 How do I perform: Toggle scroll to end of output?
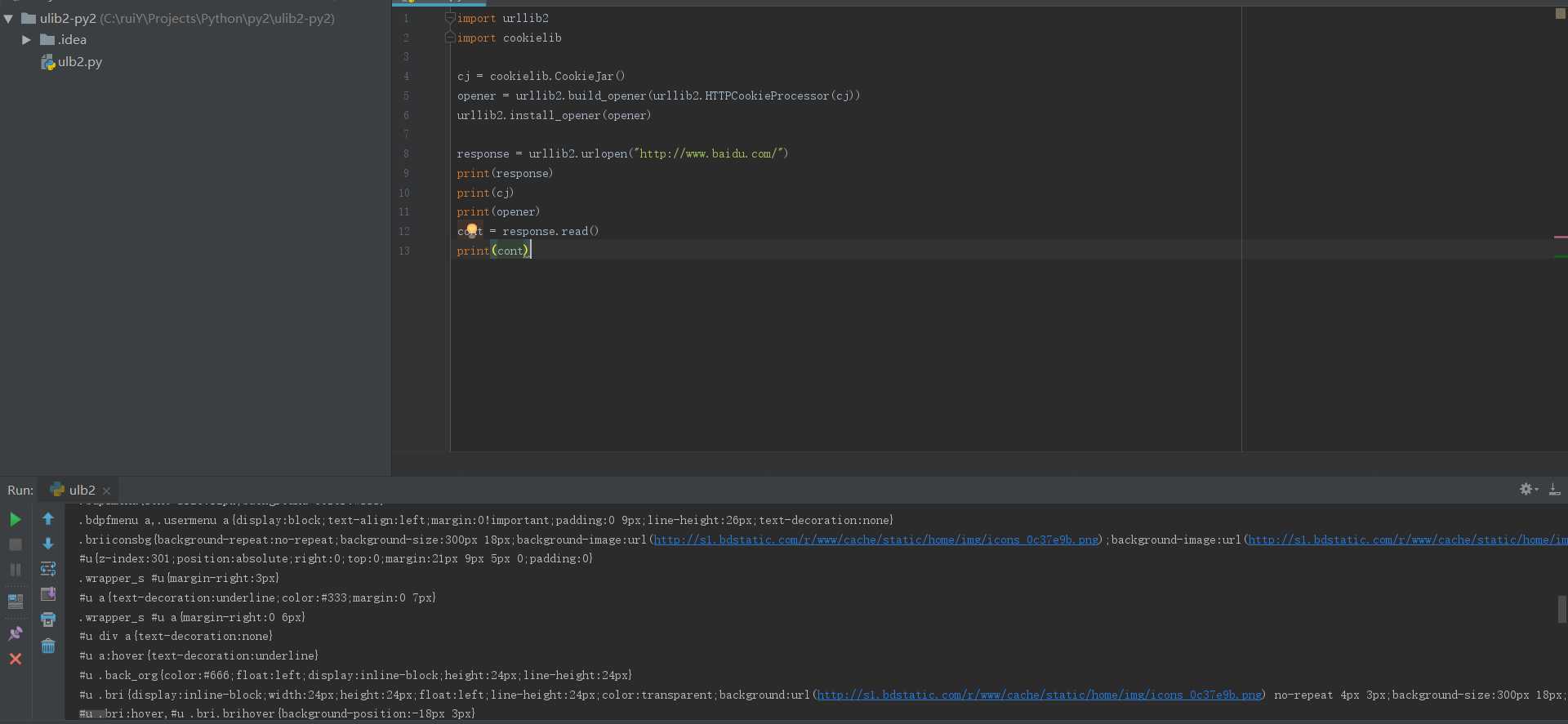48,594
